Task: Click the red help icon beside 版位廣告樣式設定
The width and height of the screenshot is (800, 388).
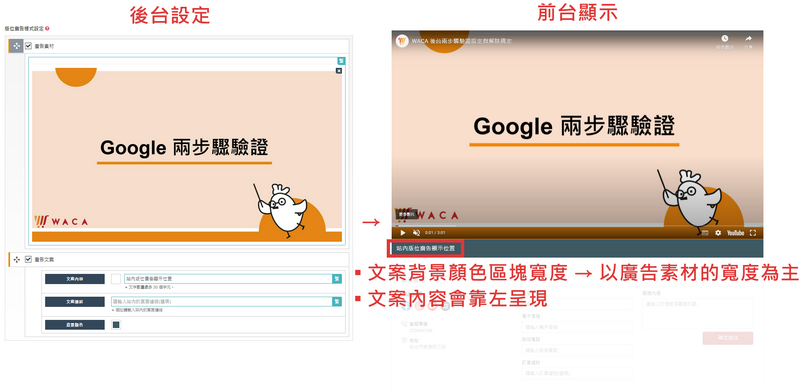Action: pos(47,30)
